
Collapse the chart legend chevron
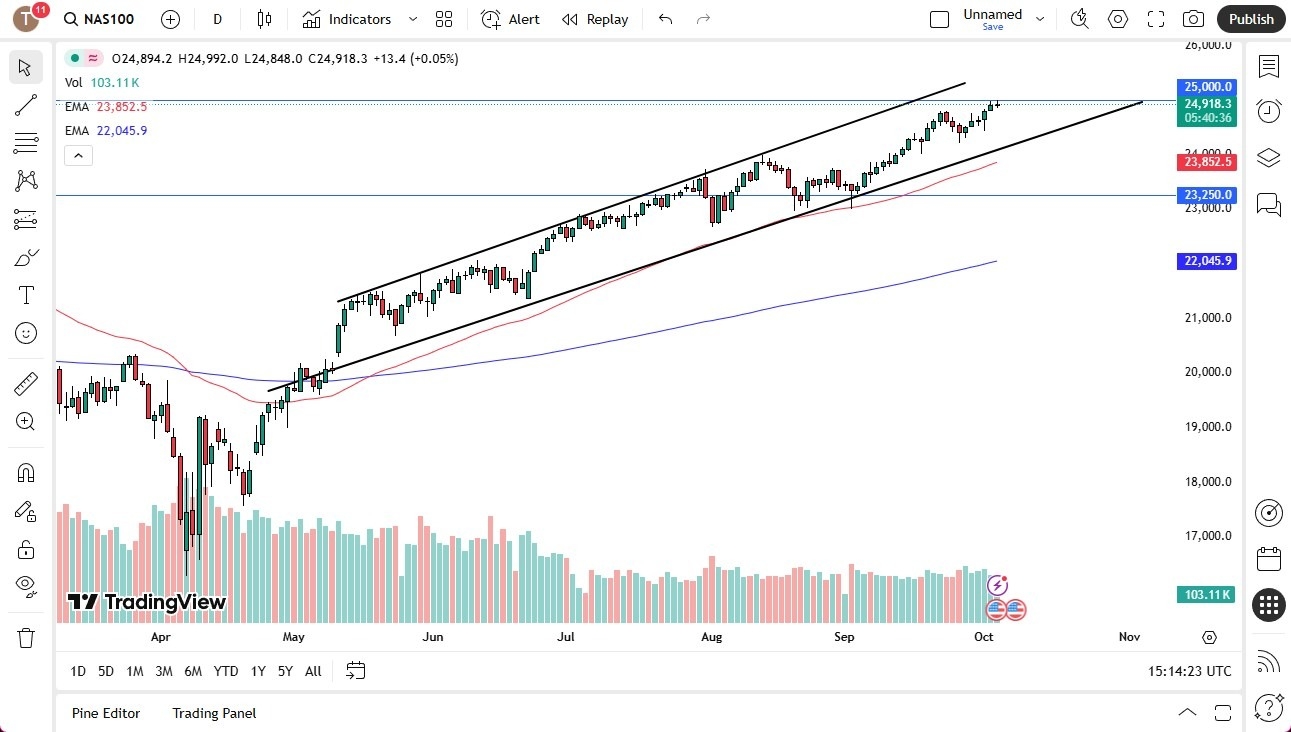point(78,155)
